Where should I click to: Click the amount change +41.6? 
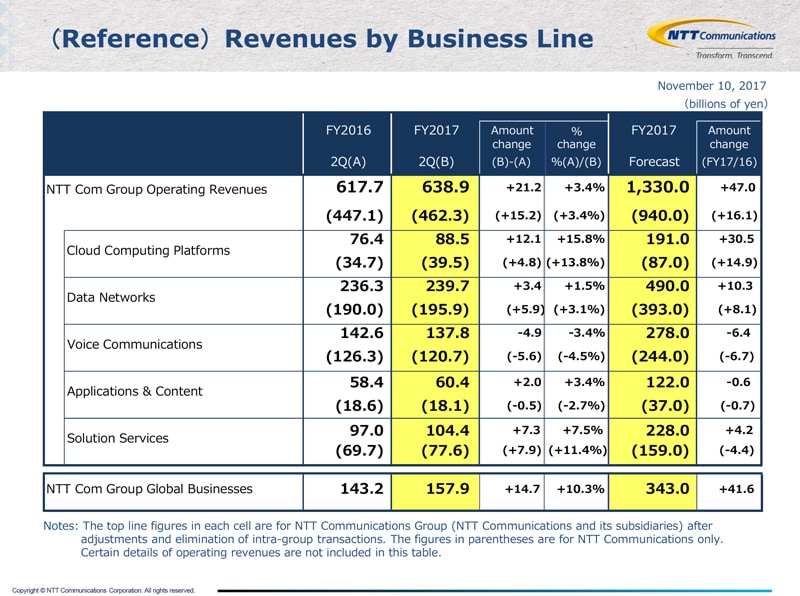(x=736, y=489)
